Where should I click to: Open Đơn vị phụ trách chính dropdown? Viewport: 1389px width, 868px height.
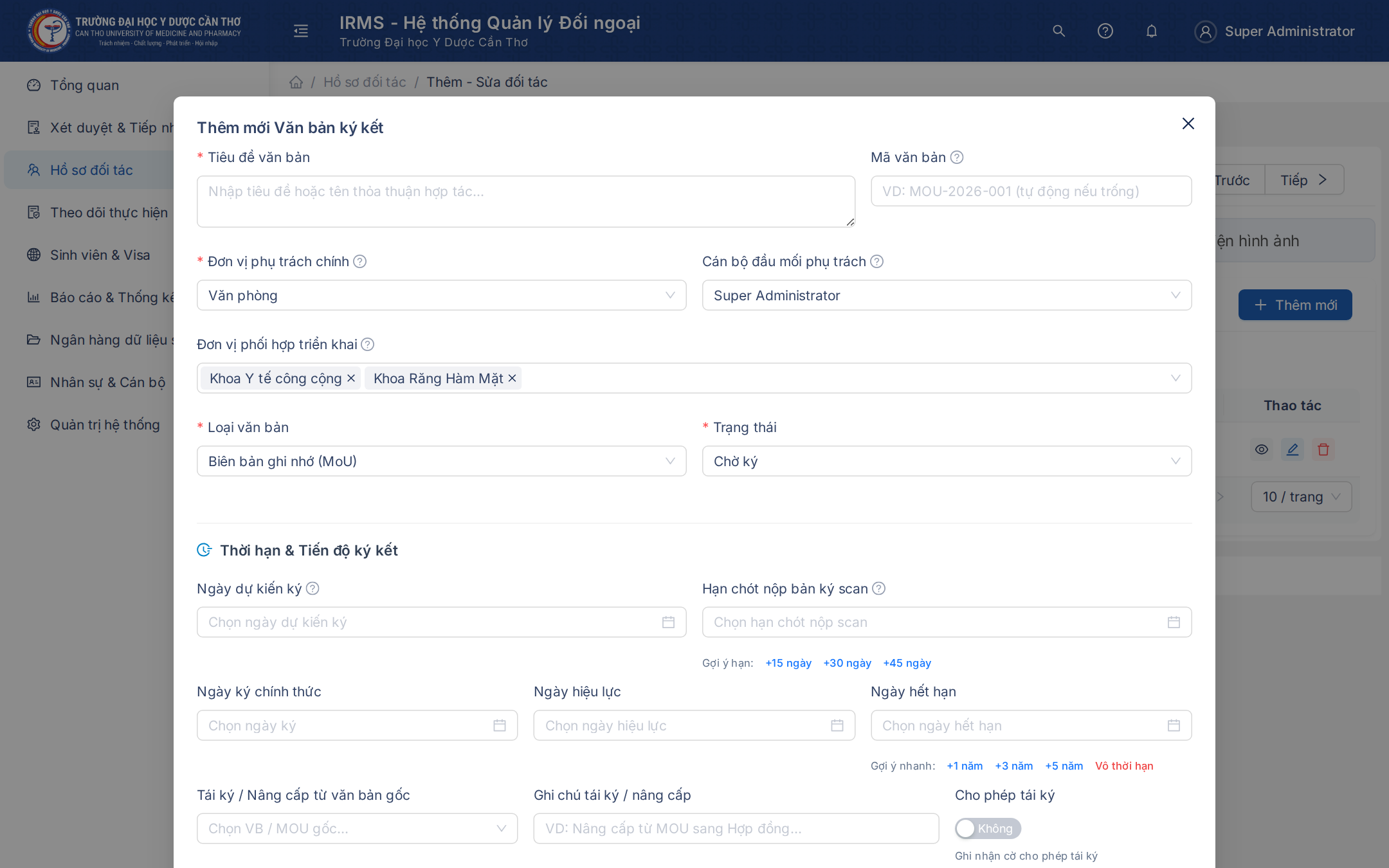[441, 295]
